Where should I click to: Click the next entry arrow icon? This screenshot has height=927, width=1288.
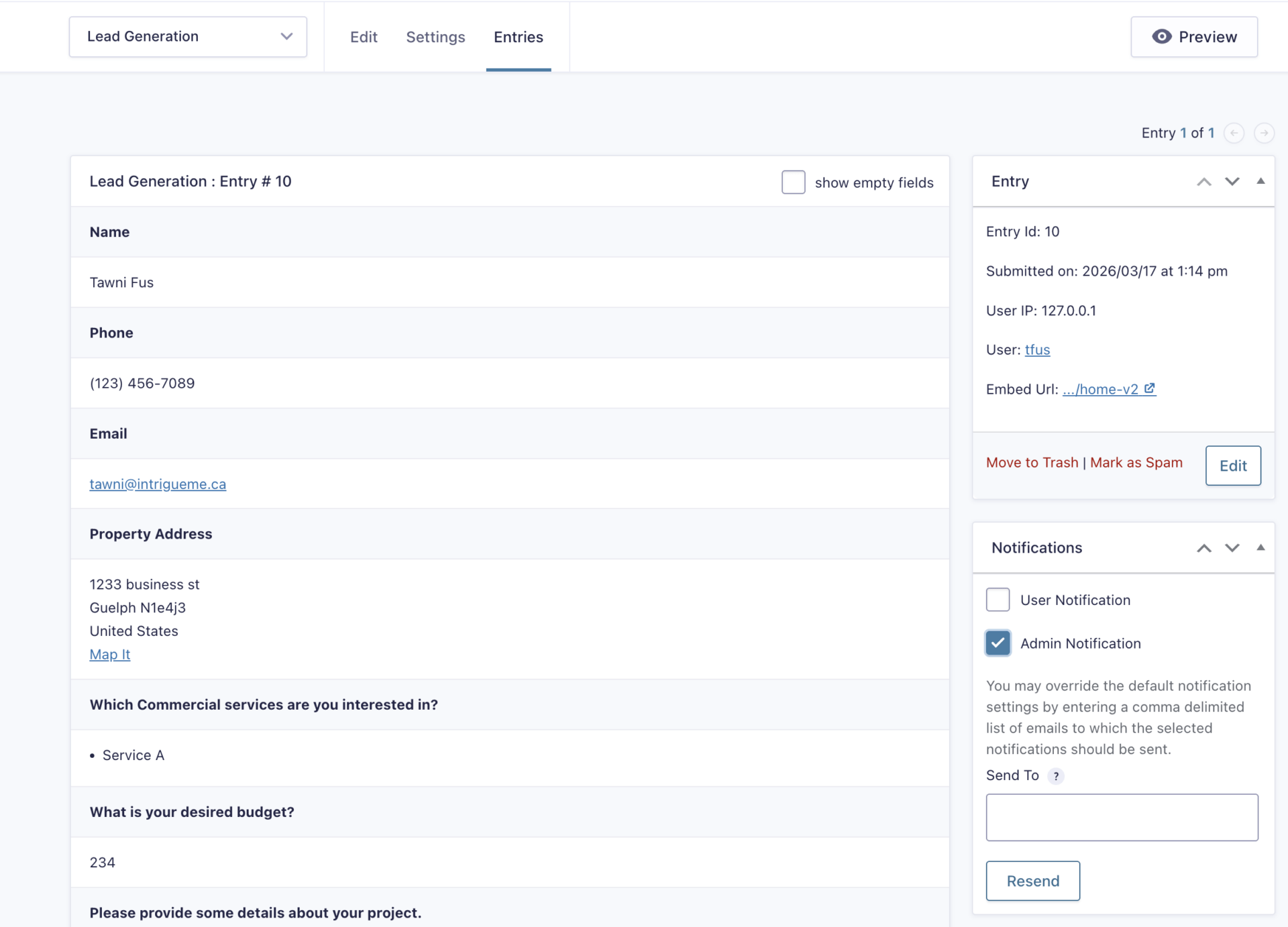[1264, 133]
